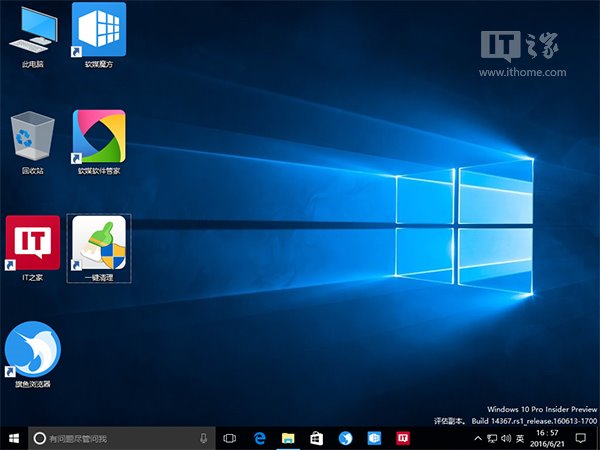Switch input language via 英 indicator
This screenshot has height=450, width=600.
tap(518, 438)
